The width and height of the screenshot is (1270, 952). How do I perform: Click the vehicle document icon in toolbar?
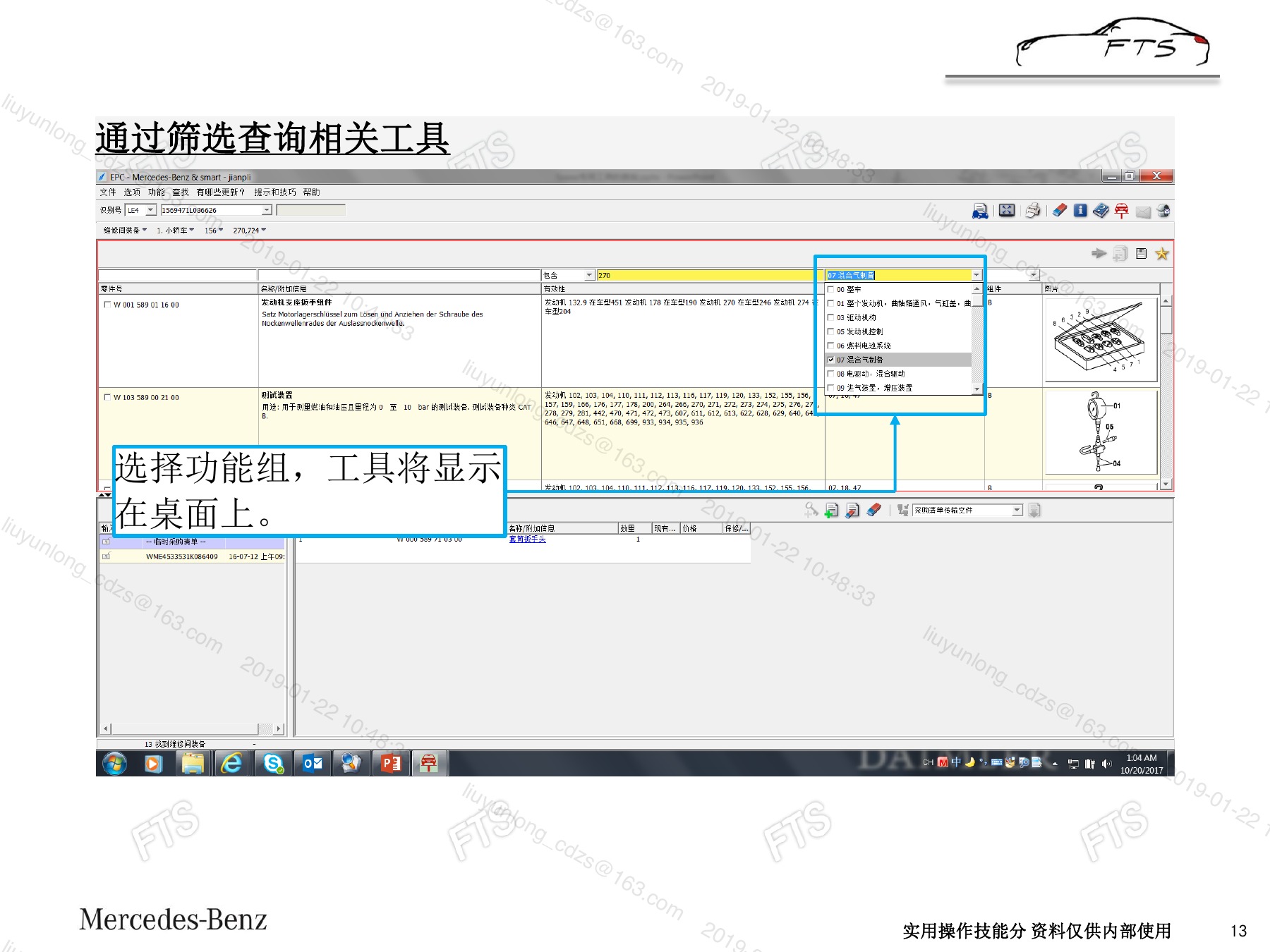[x=980, y=211]
